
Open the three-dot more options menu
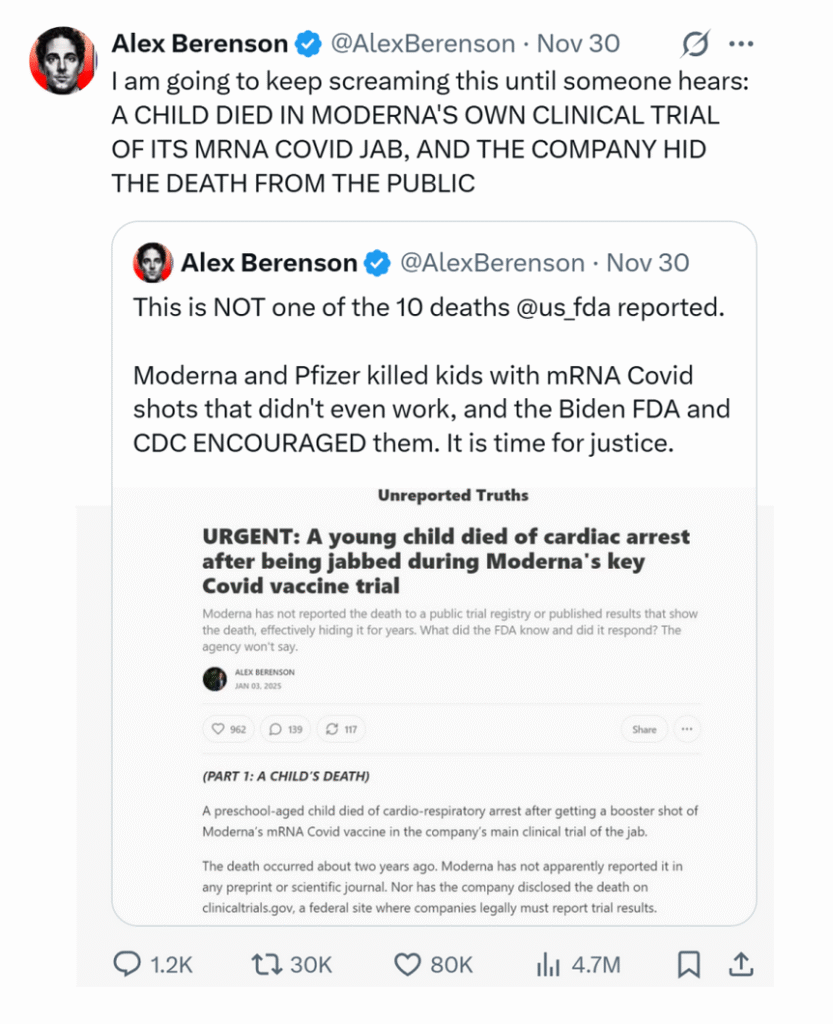click(x=741, y=44)
